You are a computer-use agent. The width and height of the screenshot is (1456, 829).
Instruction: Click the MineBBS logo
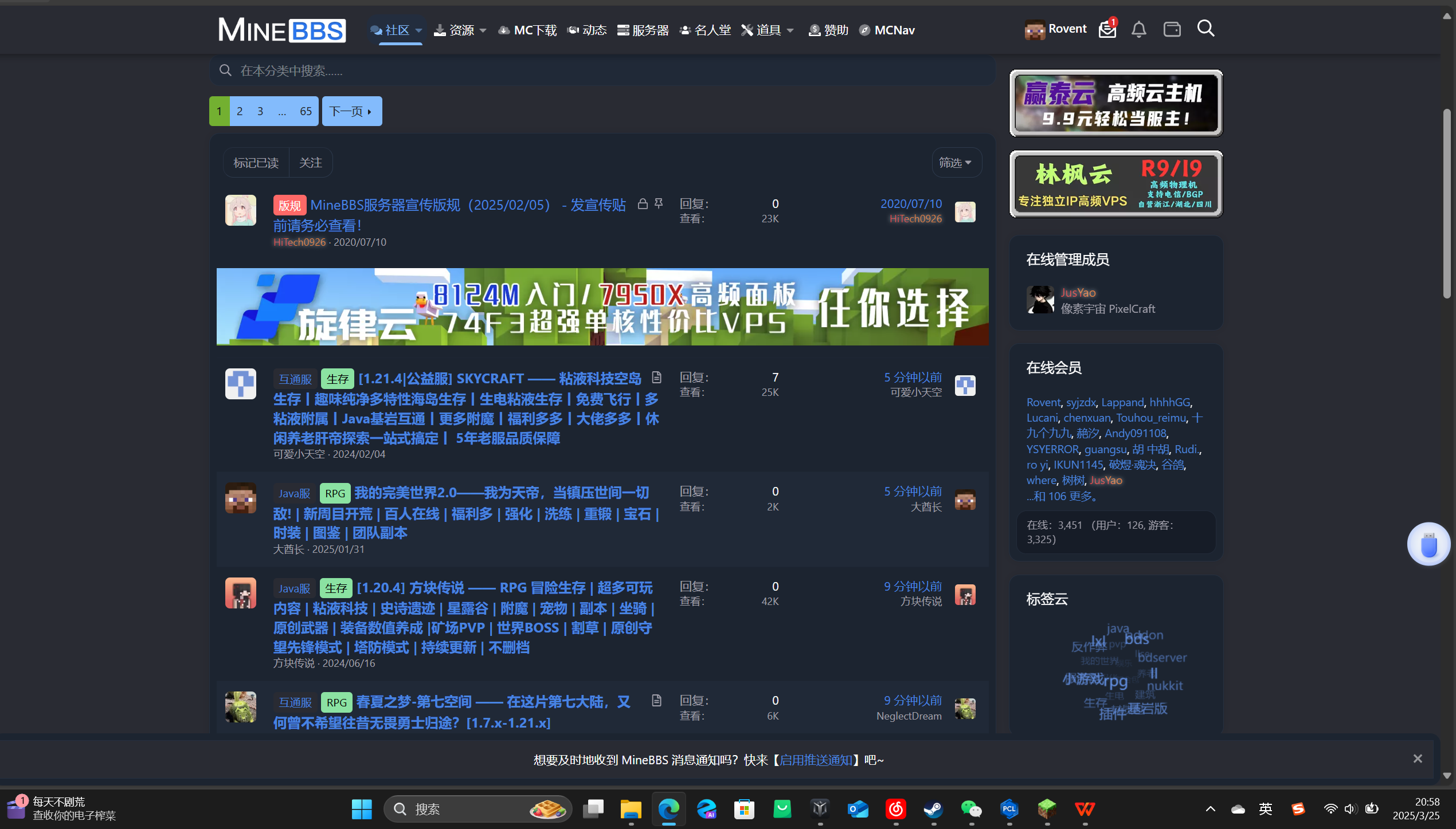point(282,30)
